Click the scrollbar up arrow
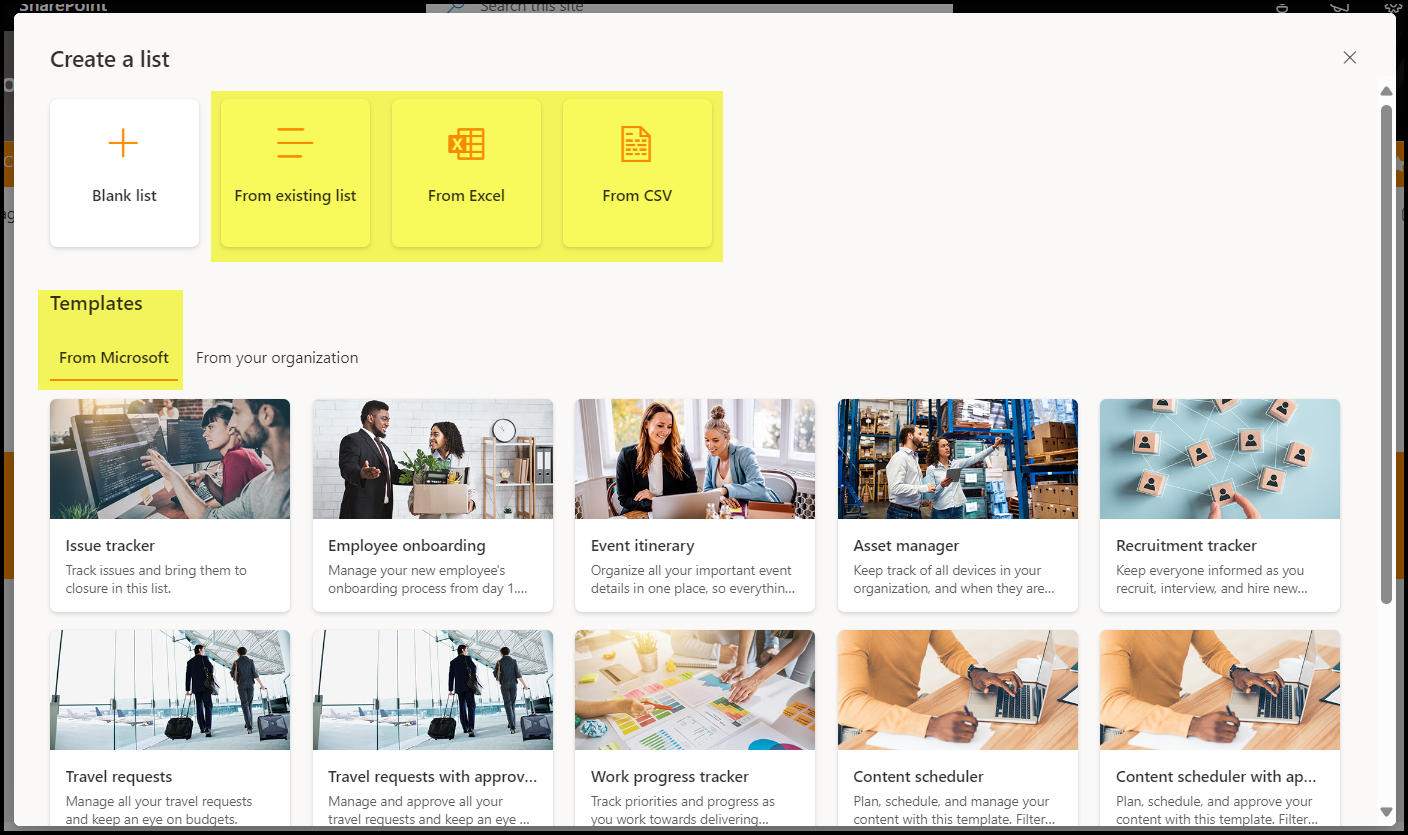Viewport: 1408px width, 835px height. coord(1386,92)
